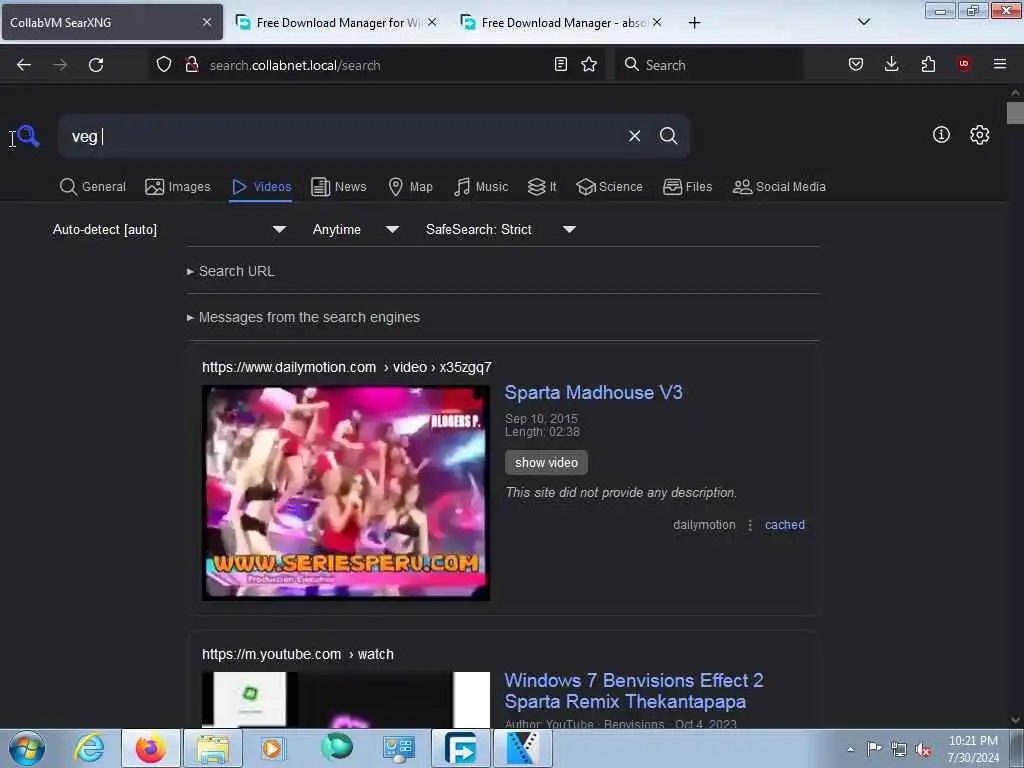The height and width of the screenshot is (768, 1024).
Task: Open Windows Explorer folder from taskbar
Action: pos(213,748)
